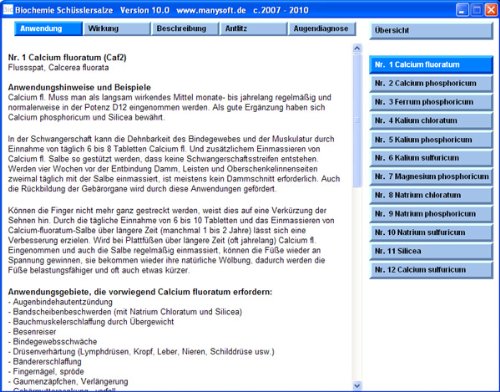Maximize the Biochemie Schüsslersalze window
Image resolution: width=500 pixels, height=392 pixels.
pyautogui.click(x=477, y=10)
